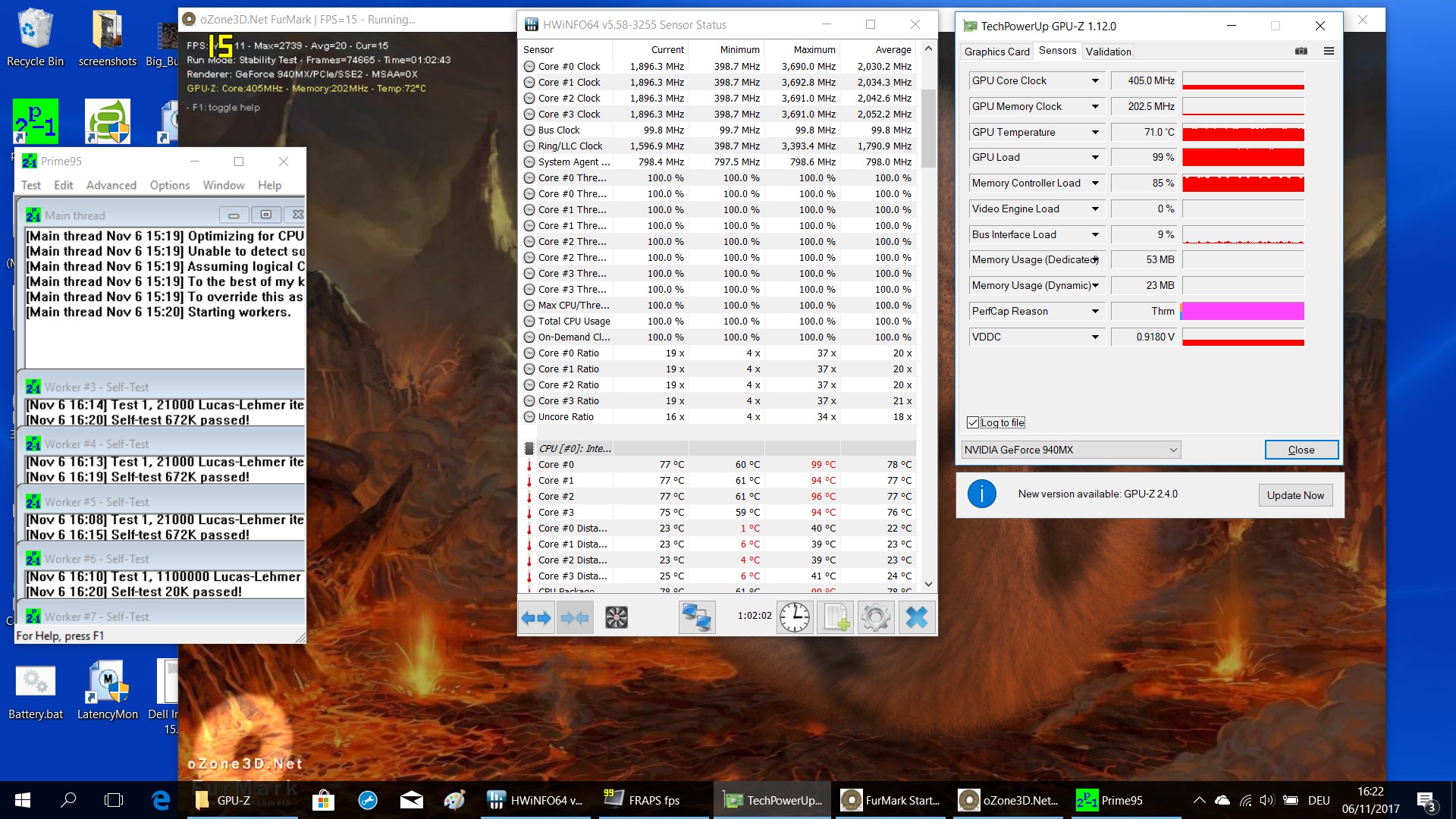
Task: Click the magenta PerfCap Reason bar
Action: pos(1242,311)
